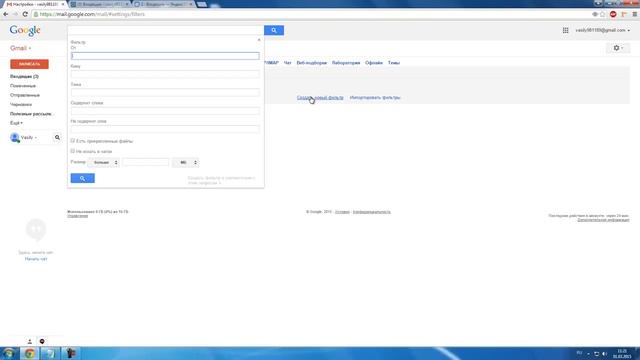The height and width of the screenshot is (360, 640).
Task: Tick the 'Есть прикрепленные файлы' checkbox
Action: point(73,141)
